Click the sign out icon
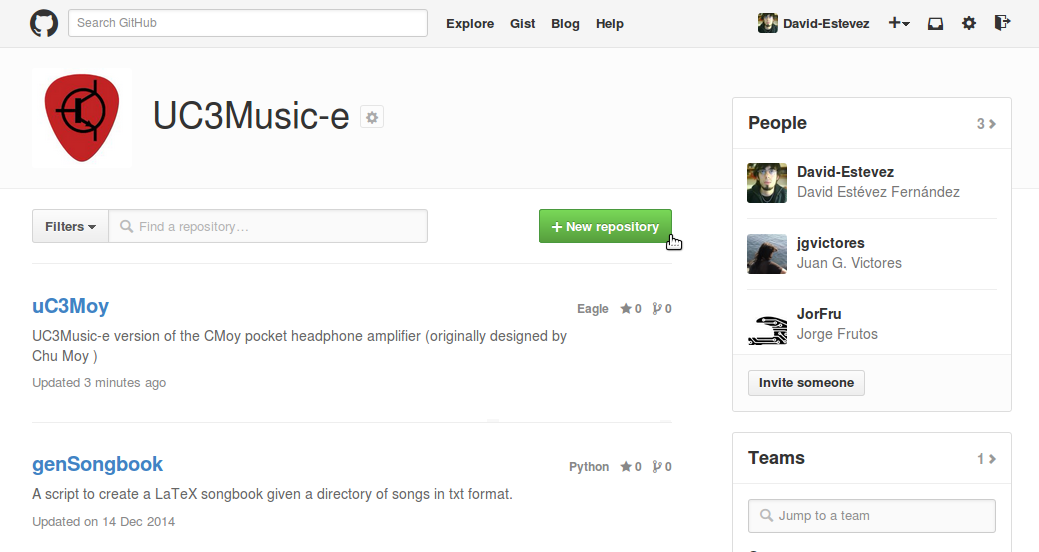The width and height of the screenshot is (1039, 552). [1002, 24]
